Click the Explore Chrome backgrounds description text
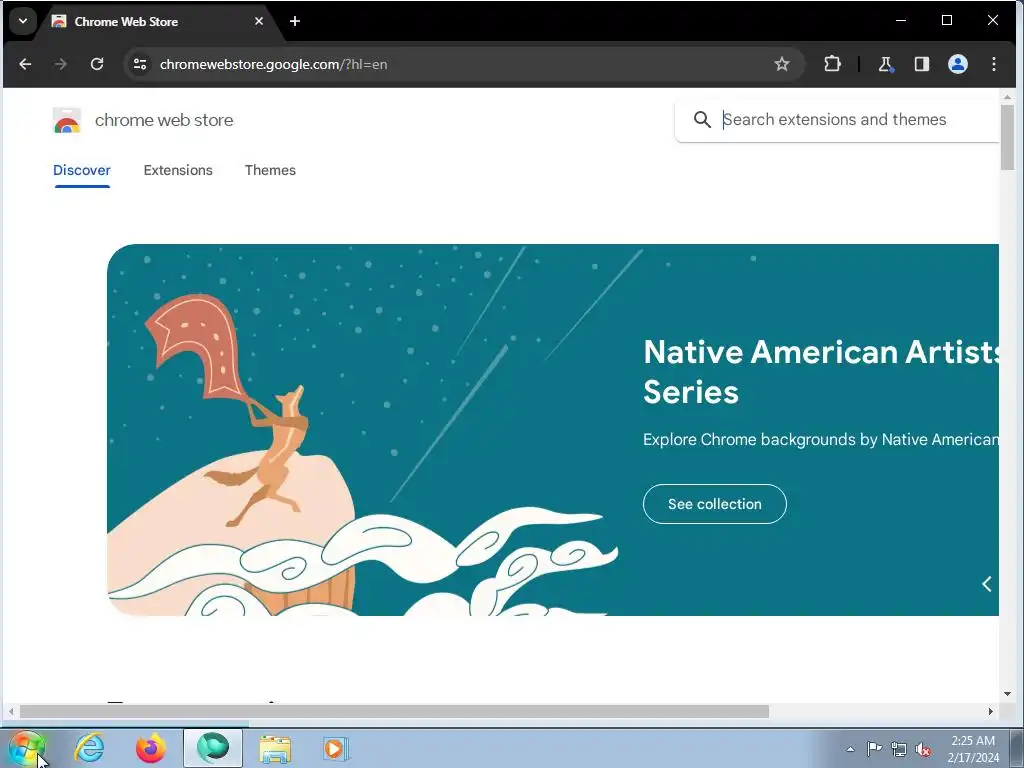The height and width of the screenshot is (768, 1024). pos(821,440)
